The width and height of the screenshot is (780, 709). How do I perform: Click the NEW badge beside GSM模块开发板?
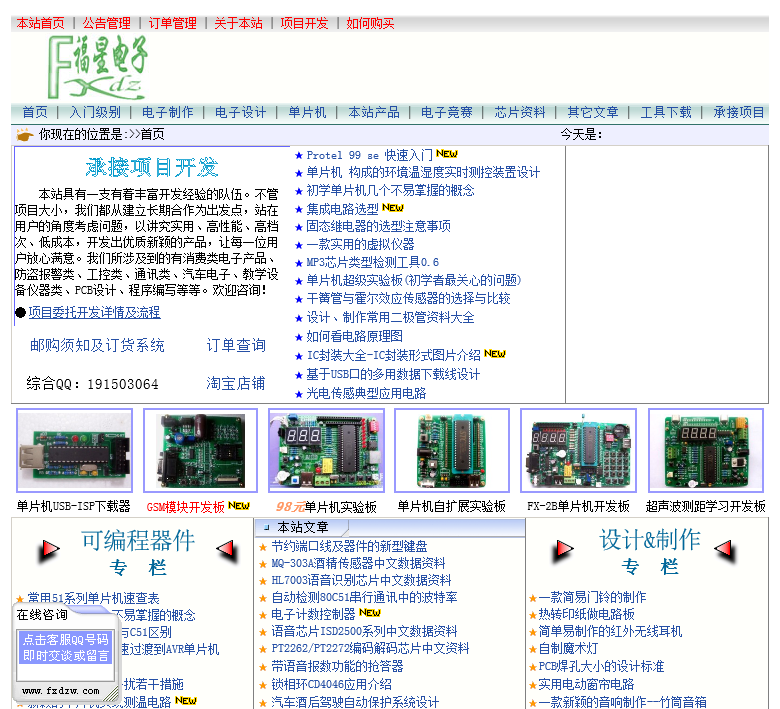[239, 506]
